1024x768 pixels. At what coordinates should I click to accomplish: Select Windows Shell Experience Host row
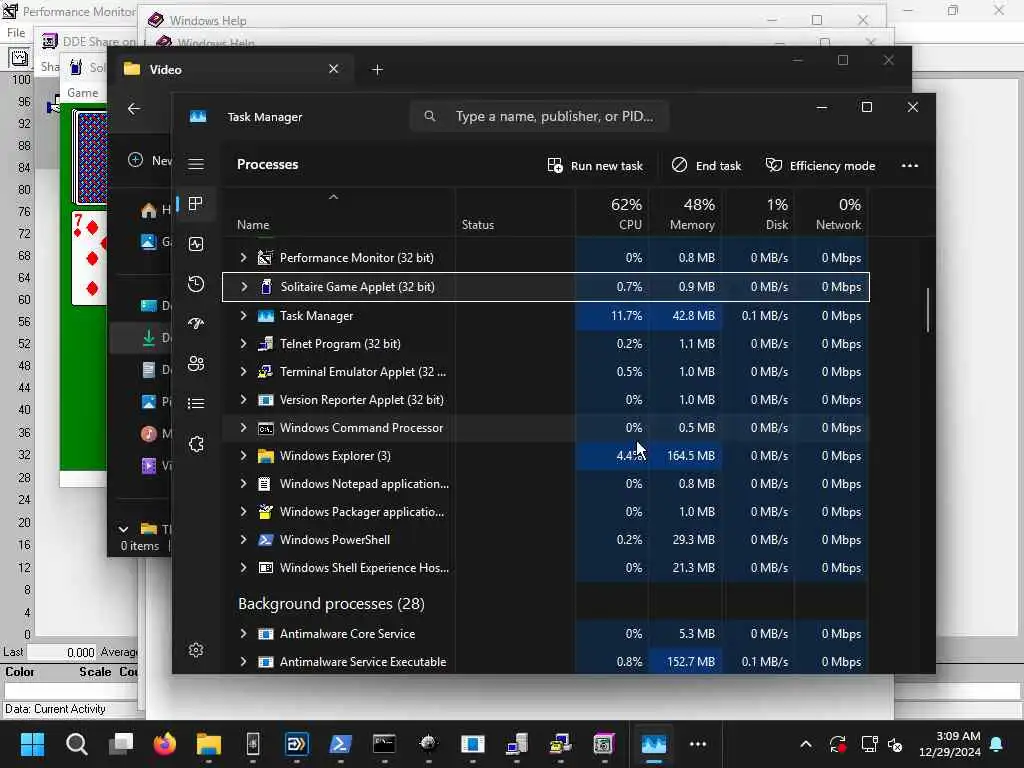pyautogui.click(x=545, y=568)
